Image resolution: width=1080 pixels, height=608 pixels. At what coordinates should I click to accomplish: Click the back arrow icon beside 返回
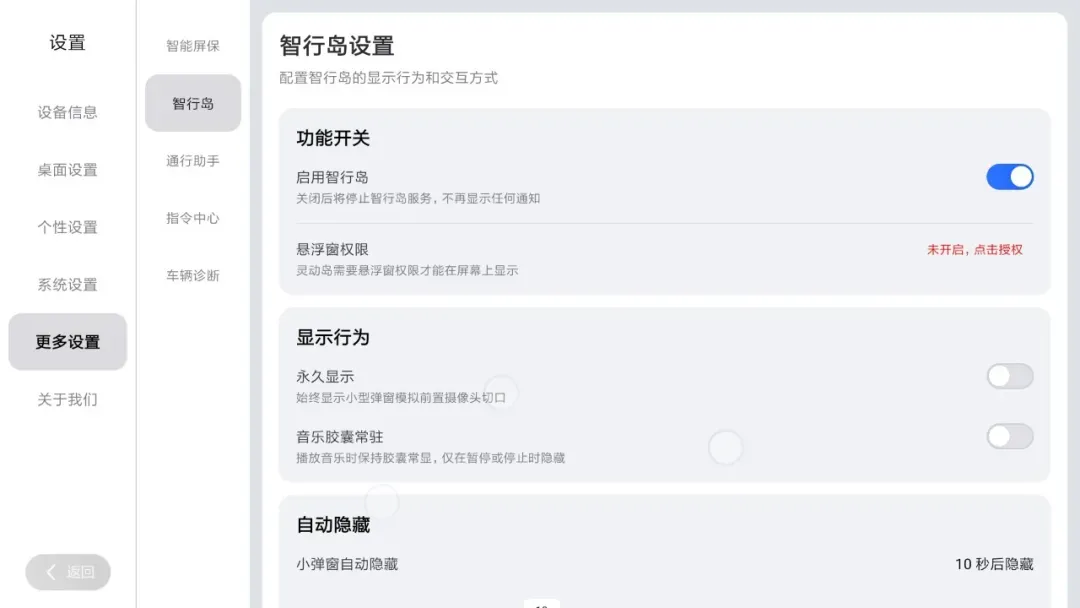51,572
